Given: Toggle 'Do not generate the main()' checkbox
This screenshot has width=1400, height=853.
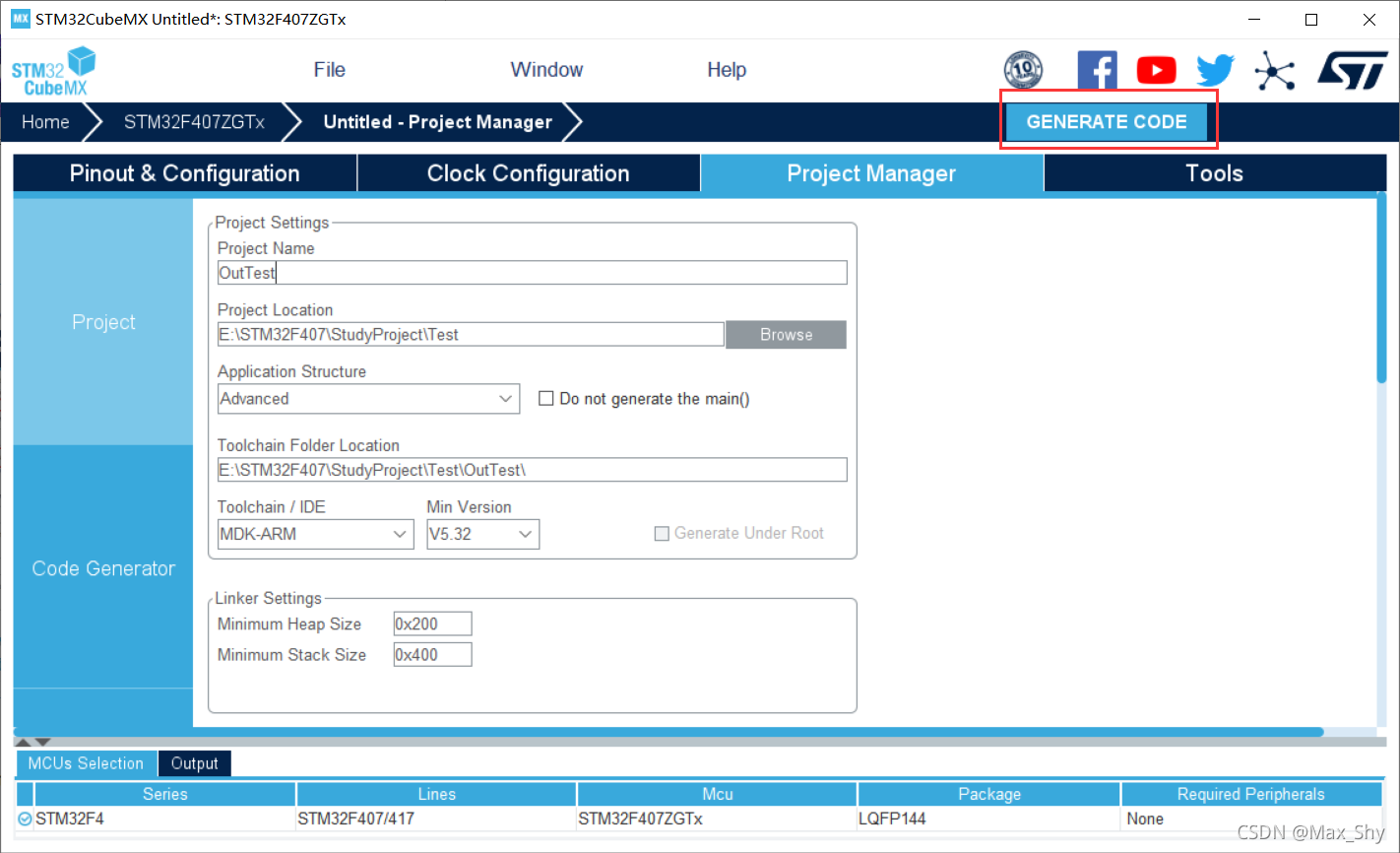Looking at the screenshot, I should [x=545, y=399].
